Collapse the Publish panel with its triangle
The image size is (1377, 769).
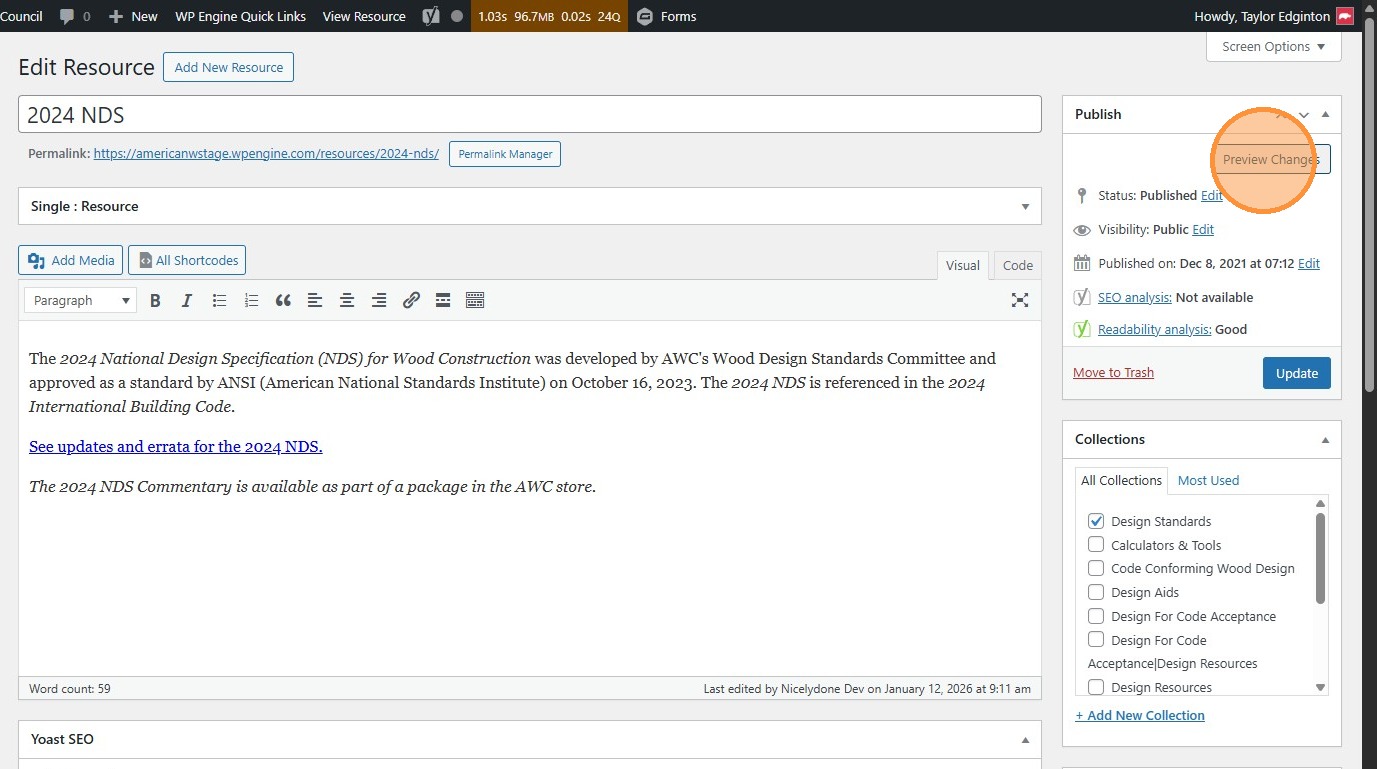coord(1325,114)
